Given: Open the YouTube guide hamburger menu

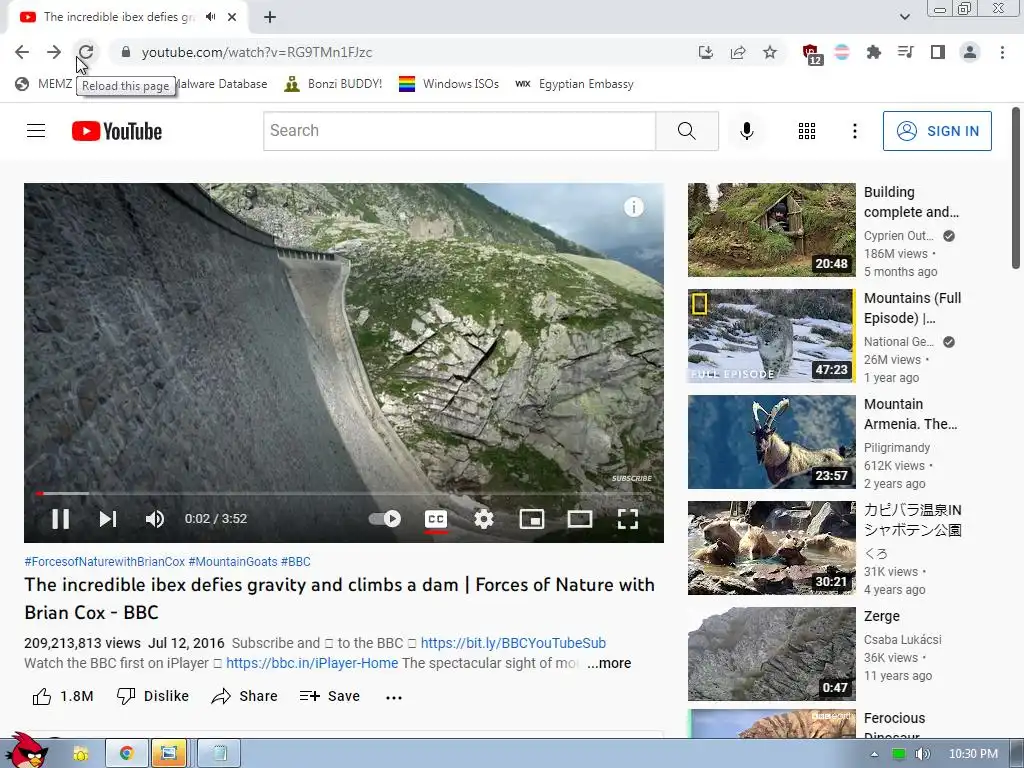Looking at the screenshot, I should [x=36, y=131].
